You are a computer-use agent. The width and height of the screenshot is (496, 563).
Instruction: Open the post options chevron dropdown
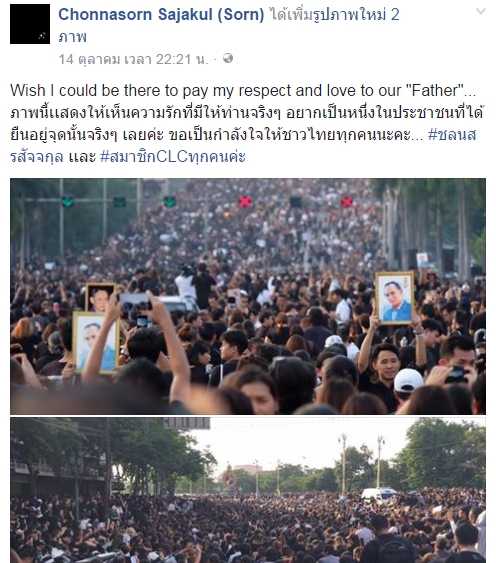(x=481, y=12)
